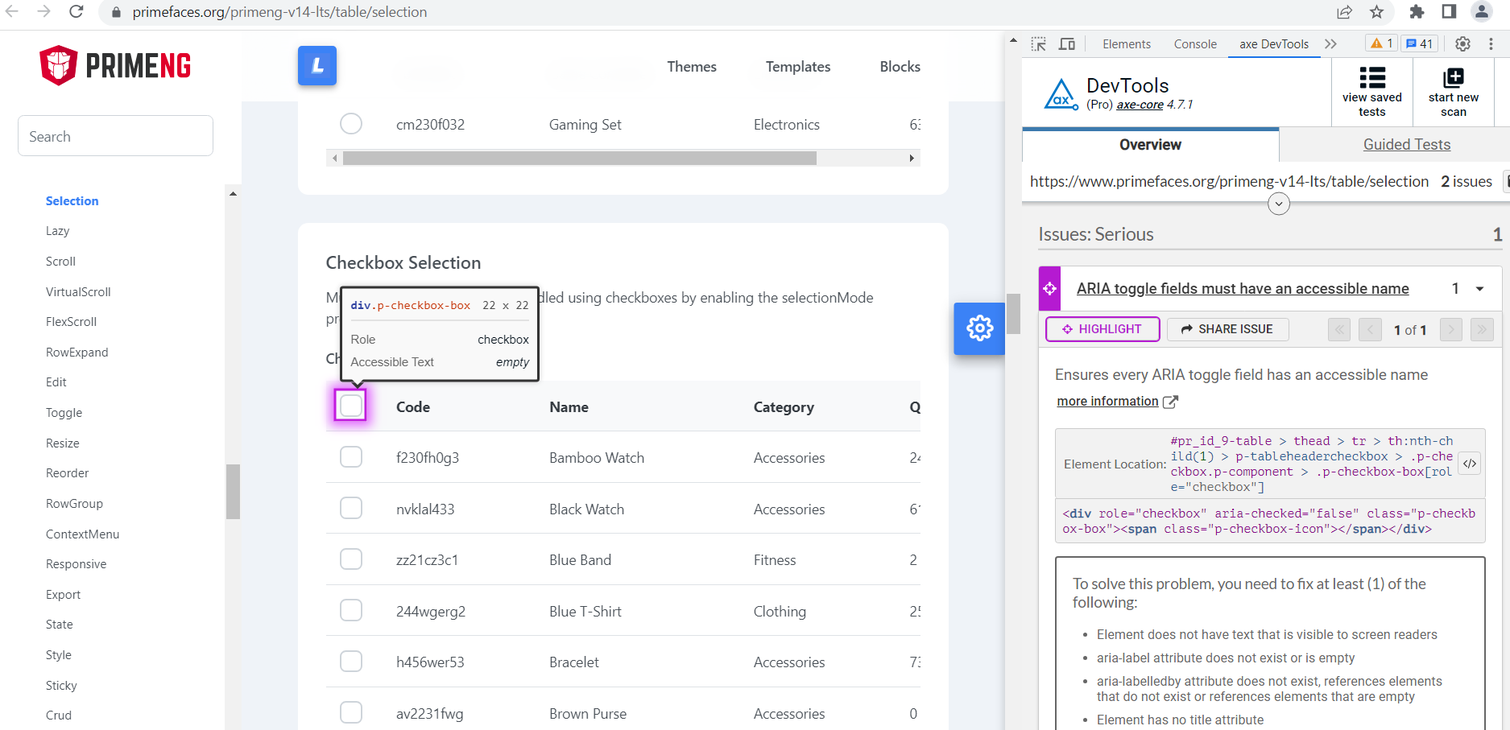1510x730 pixels.
Task: Click inside the PrimeNG search field
Action: pos(115,135)
